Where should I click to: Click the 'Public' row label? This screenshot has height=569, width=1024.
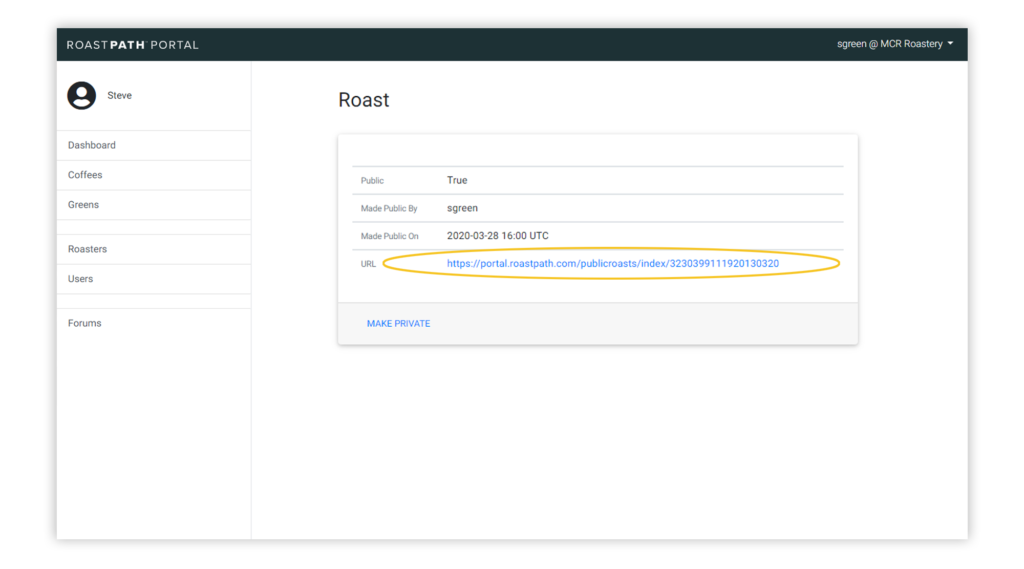[372, 180]
